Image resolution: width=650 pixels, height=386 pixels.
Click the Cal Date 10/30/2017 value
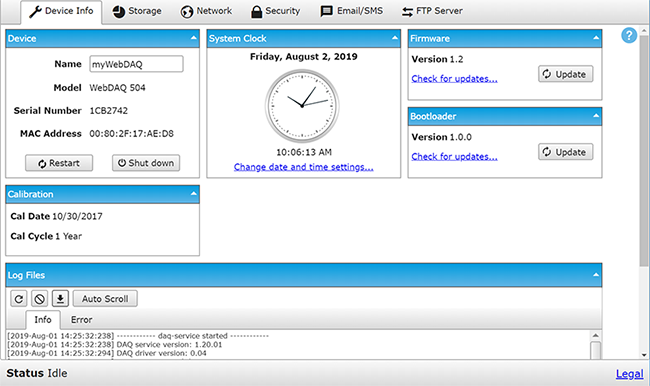click(77, 216)
